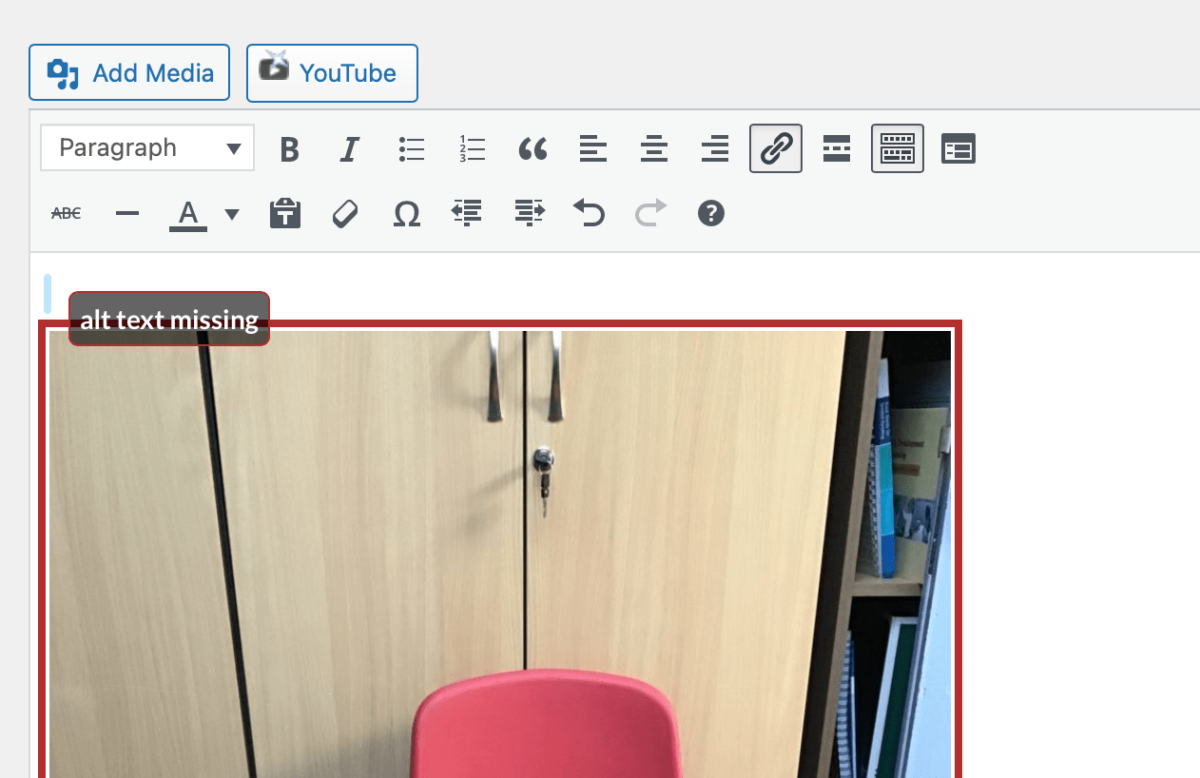This screenshot has width=1200, height=778.
Task: Toggle paste as text
Action: coord(285,213)
